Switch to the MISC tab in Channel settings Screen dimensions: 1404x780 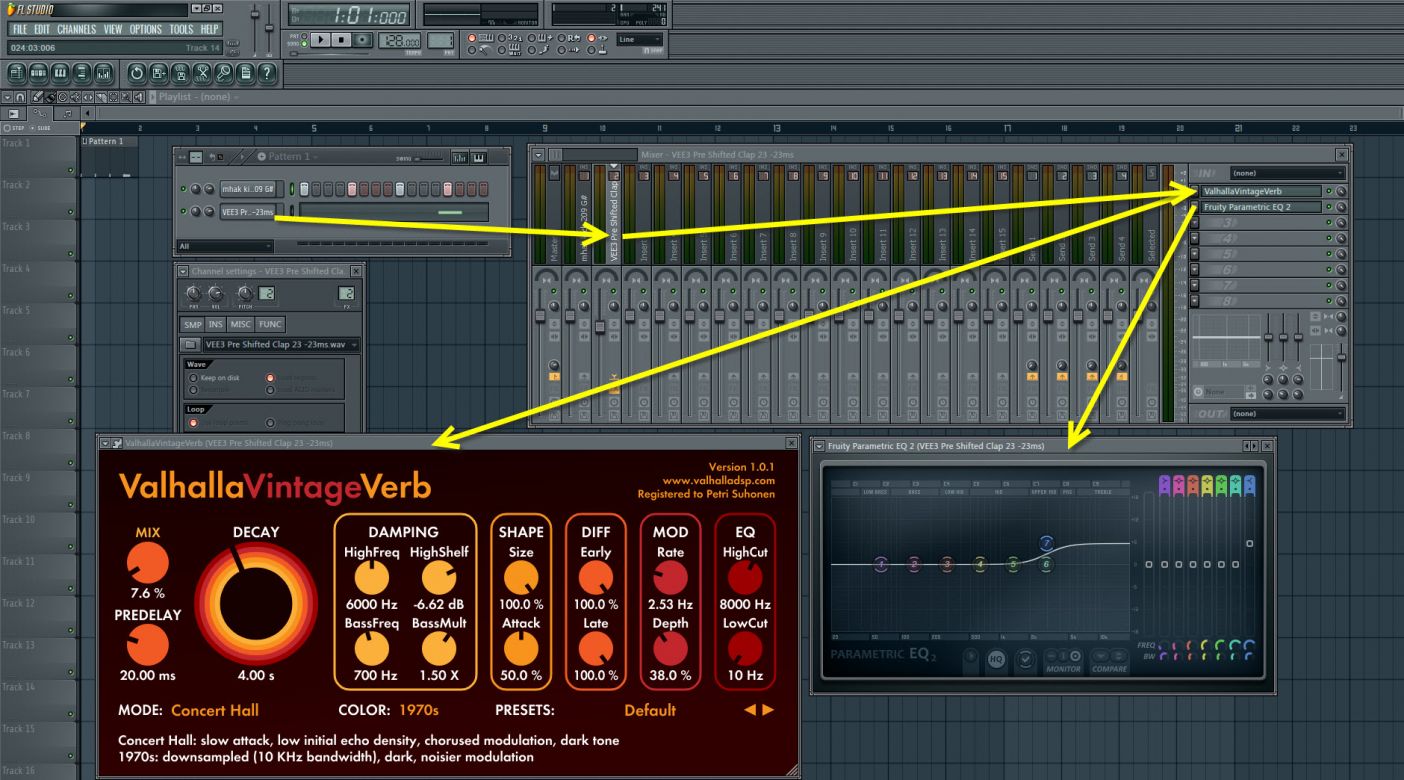pos(241,324)
